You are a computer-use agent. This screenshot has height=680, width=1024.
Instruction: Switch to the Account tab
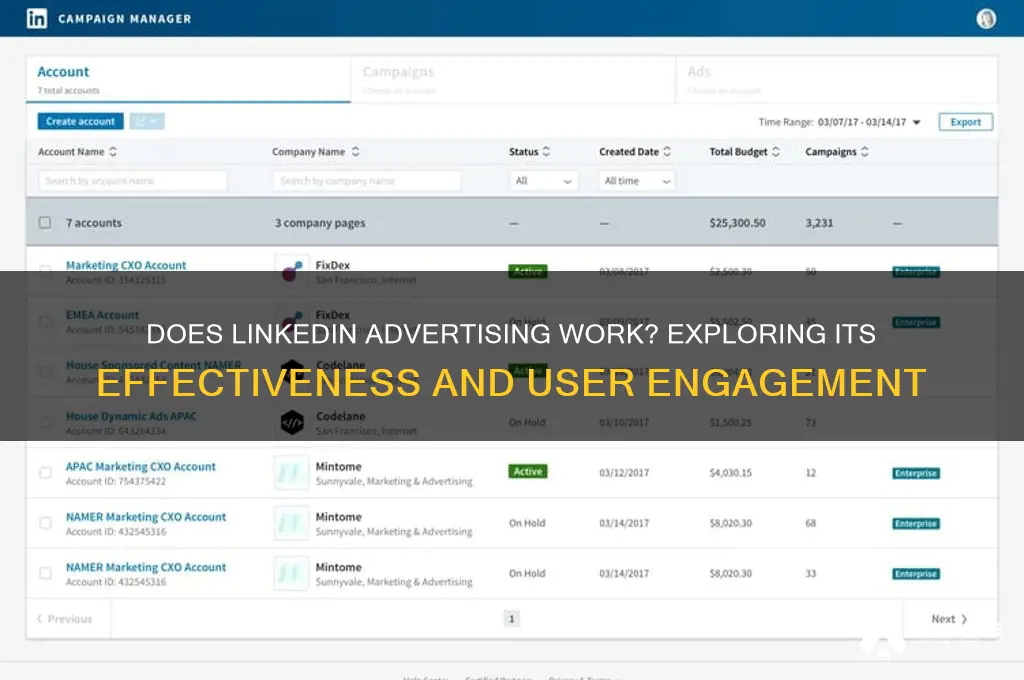coord(188,80)
